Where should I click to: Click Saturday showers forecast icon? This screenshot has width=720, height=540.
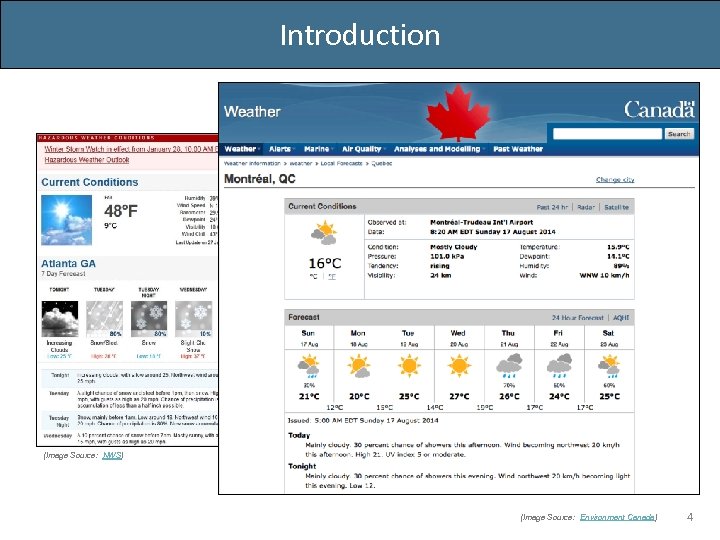pyautogui.click(x=609, y=366)
